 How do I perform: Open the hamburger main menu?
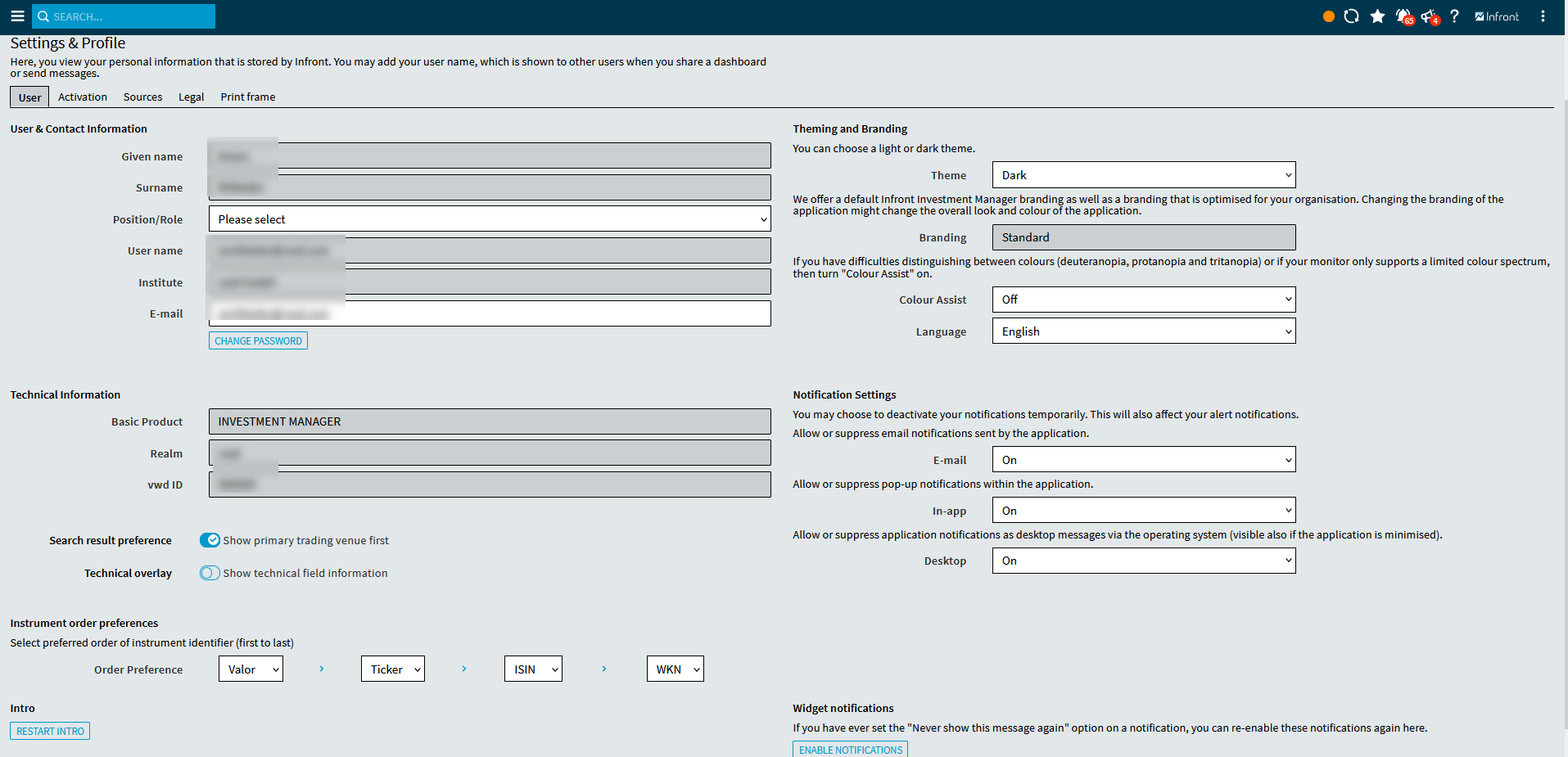17,16
